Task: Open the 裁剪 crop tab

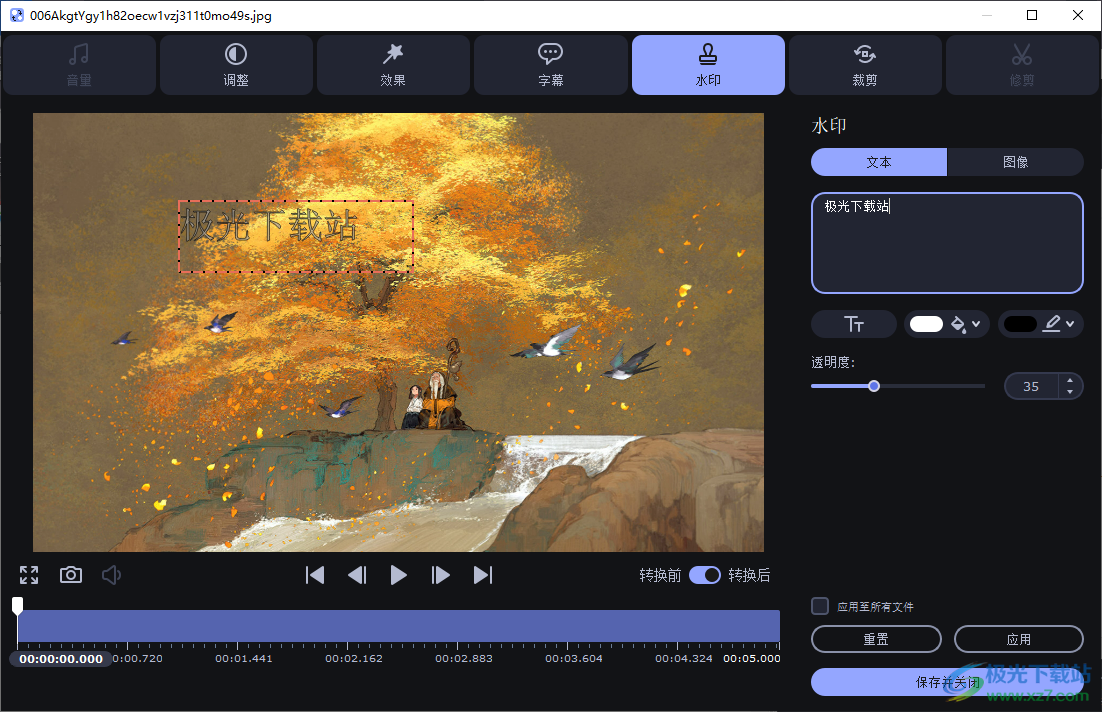Action: [x=865, y=65]
